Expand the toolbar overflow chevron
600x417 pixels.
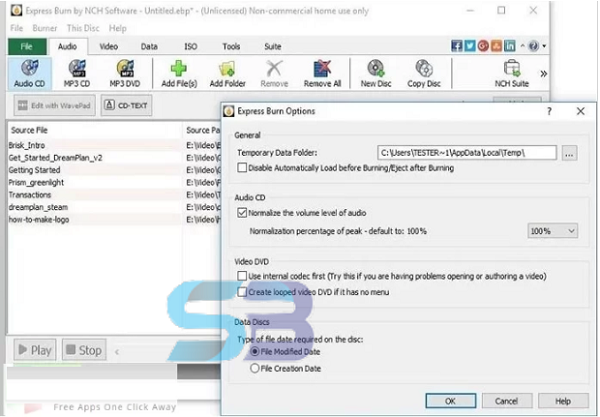coord(543,74)
